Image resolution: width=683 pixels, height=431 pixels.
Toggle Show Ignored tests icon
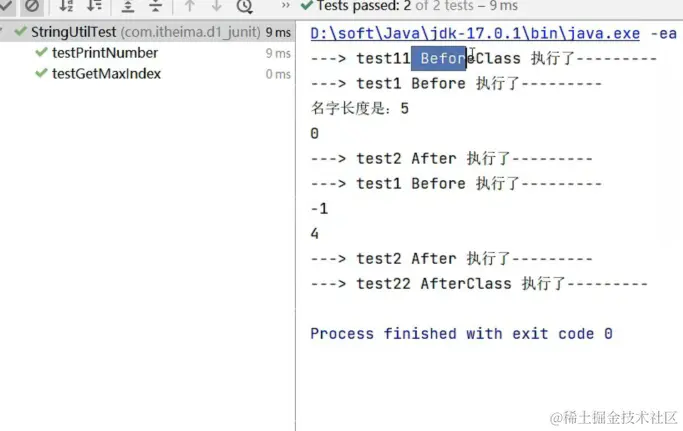click(32, 6)
